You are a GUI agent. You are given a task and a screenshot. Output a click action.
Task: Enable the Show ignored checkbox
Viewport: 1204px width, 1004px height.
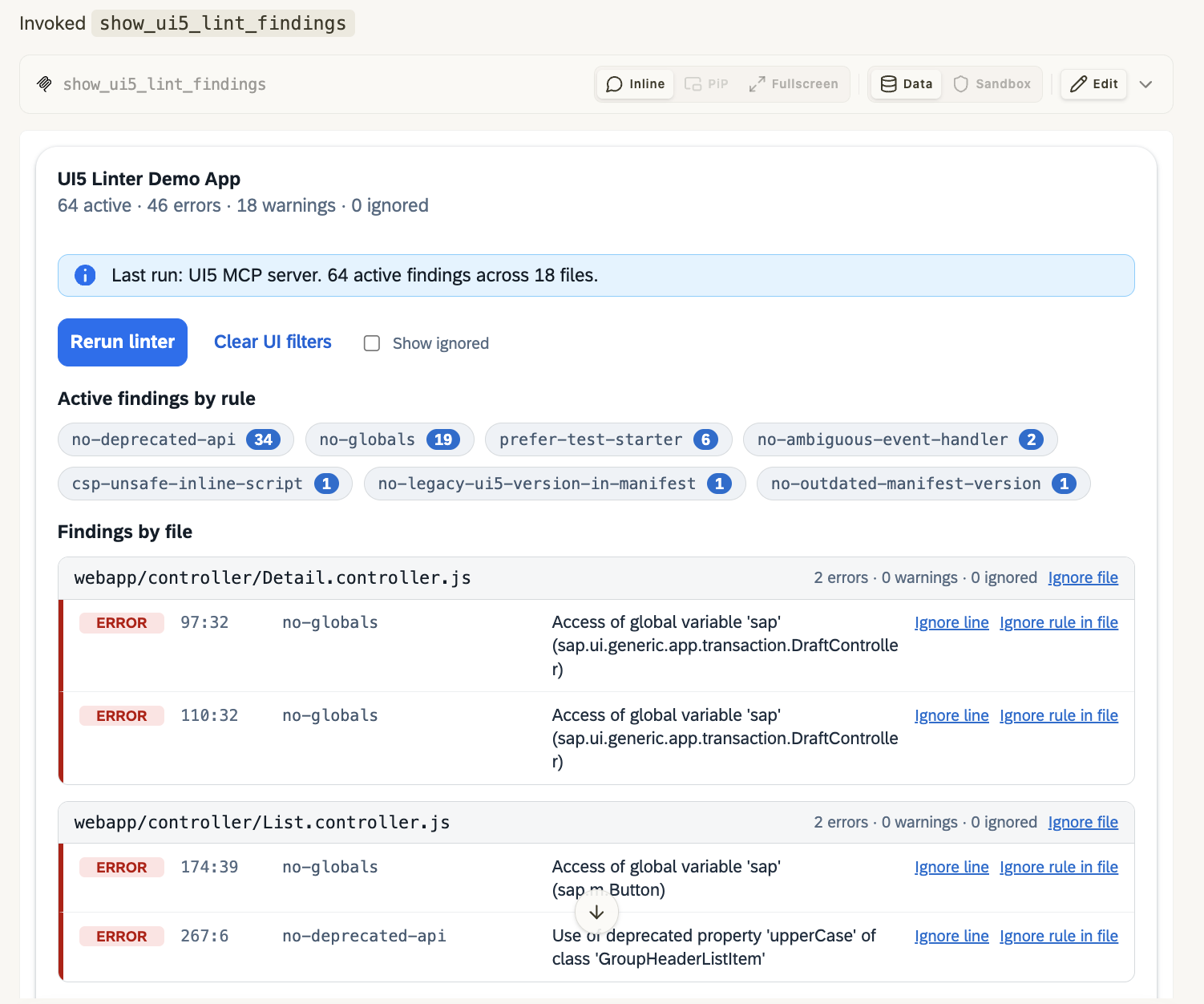tap(372, 343)
